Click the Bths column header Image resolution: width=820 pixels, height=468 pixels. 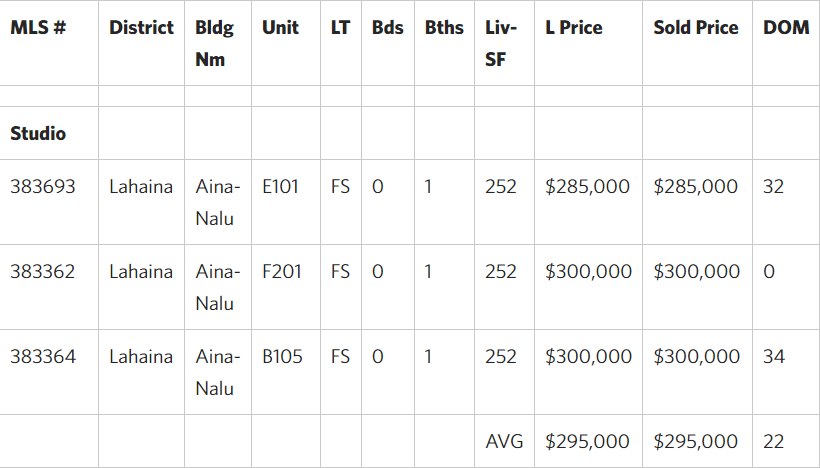point(444,28)
